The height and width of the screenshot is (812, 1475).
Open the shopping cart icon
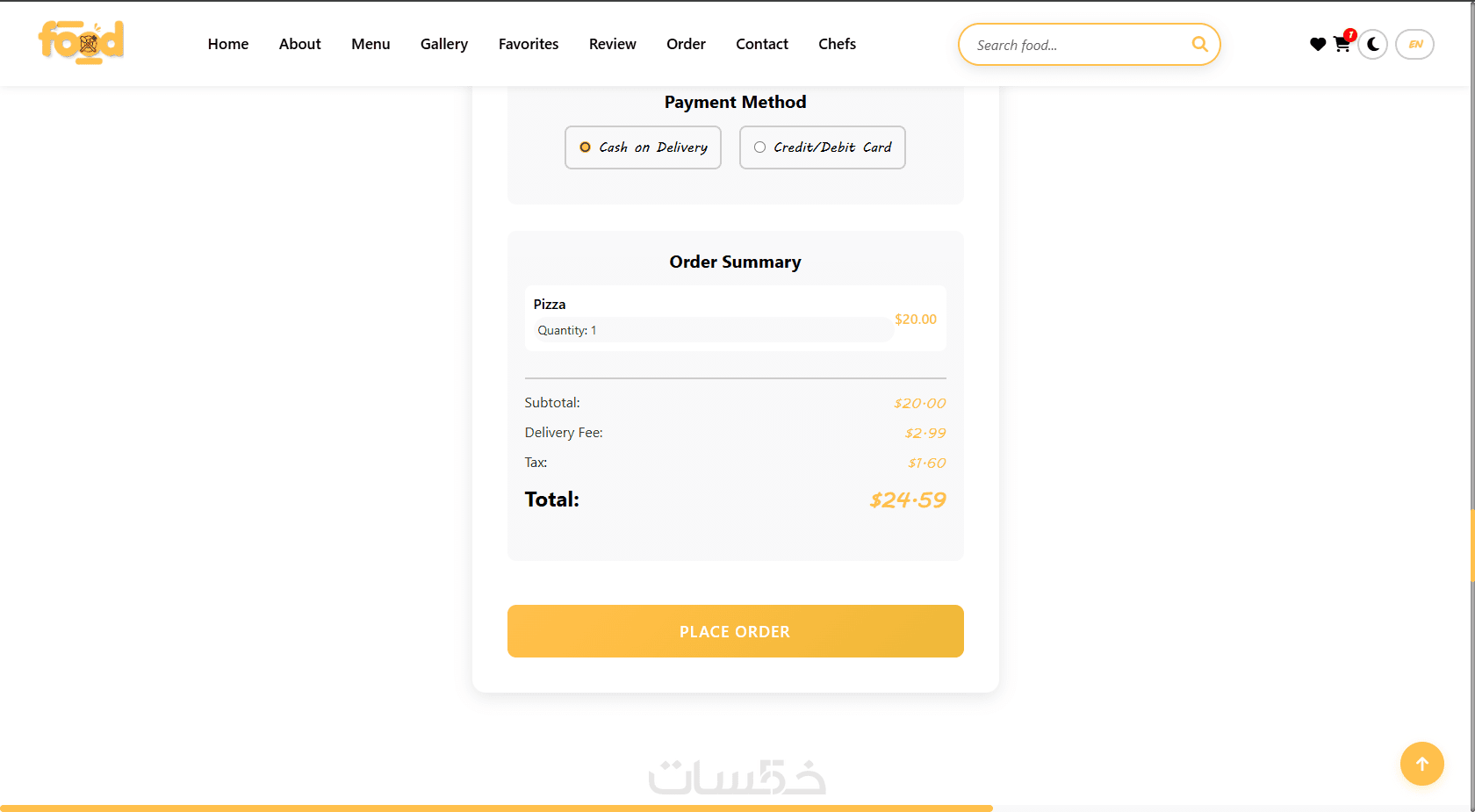pyautogui.click(x=1342, y=44)
